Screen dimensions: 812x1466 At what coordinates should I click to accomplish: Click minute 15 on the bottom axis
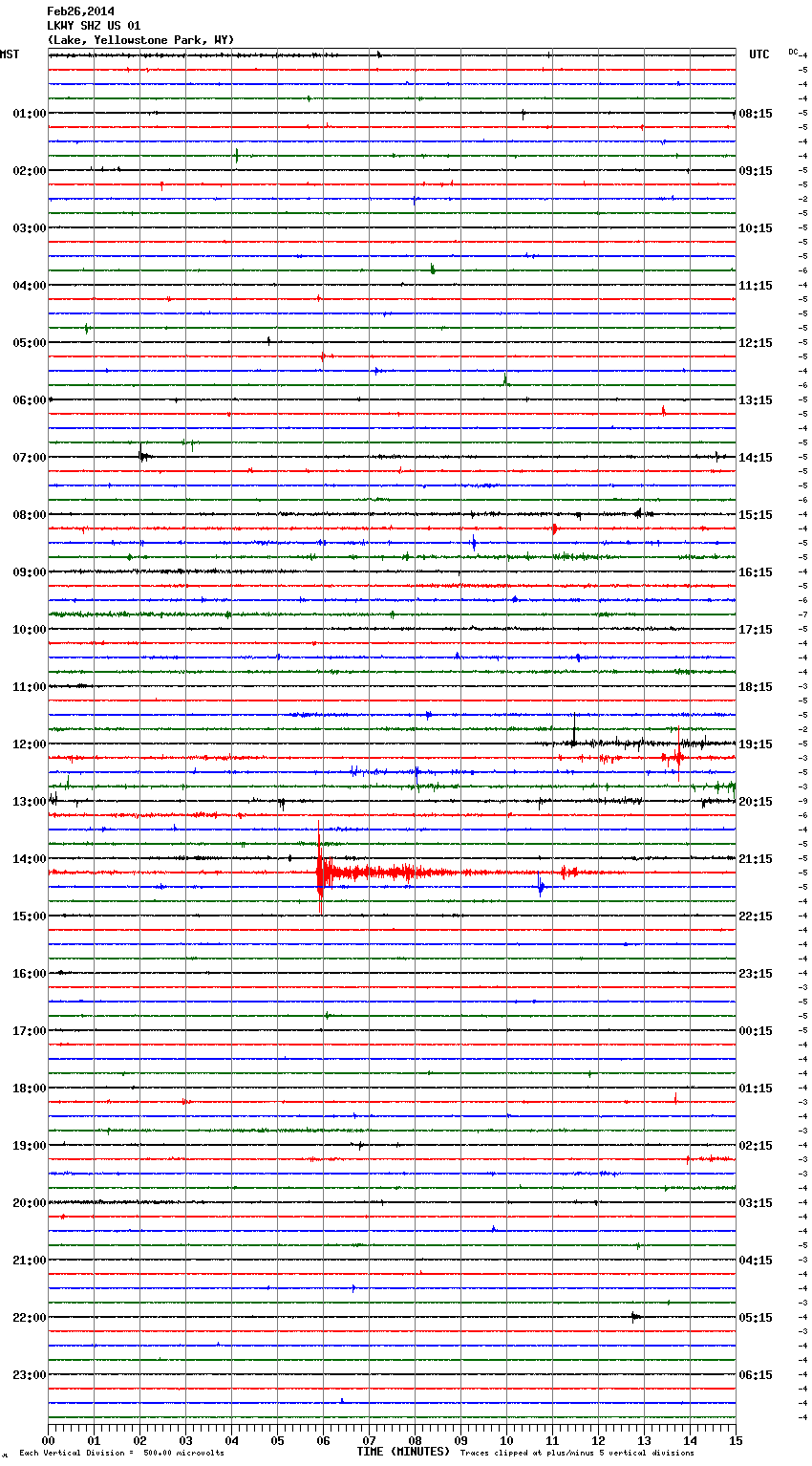tap(736, 1440)
